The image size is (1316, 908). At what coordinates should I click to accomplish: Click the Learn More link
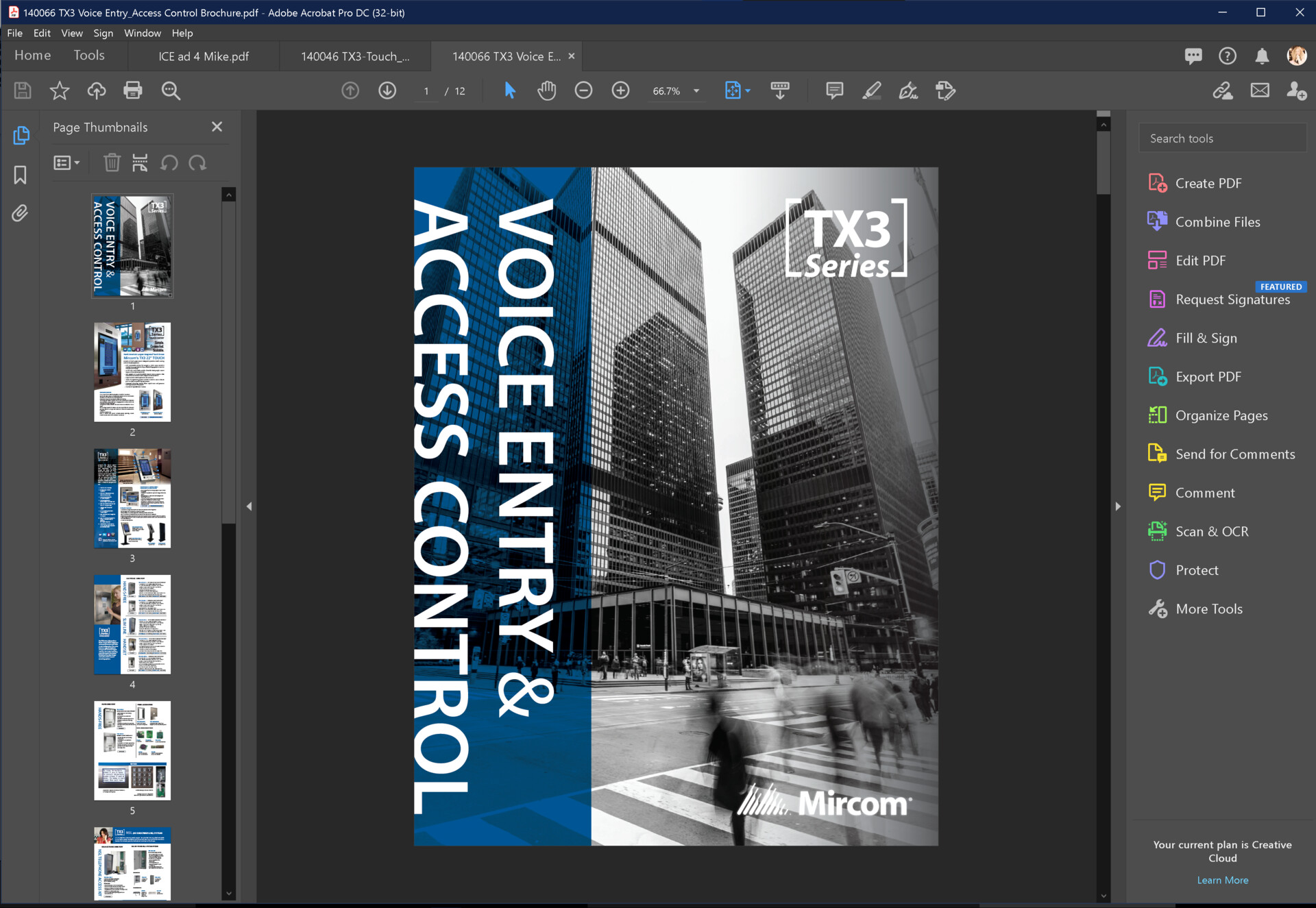[x=1222, y=879]
